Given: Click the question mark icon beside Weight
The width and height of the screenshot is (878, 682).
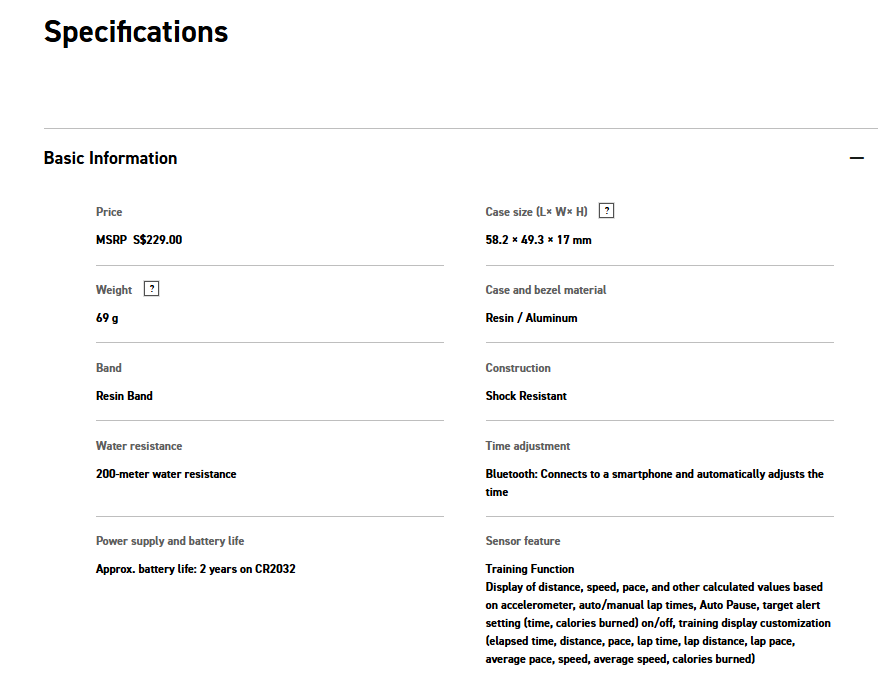Looking at the screenshot, I should click(151, 289).
